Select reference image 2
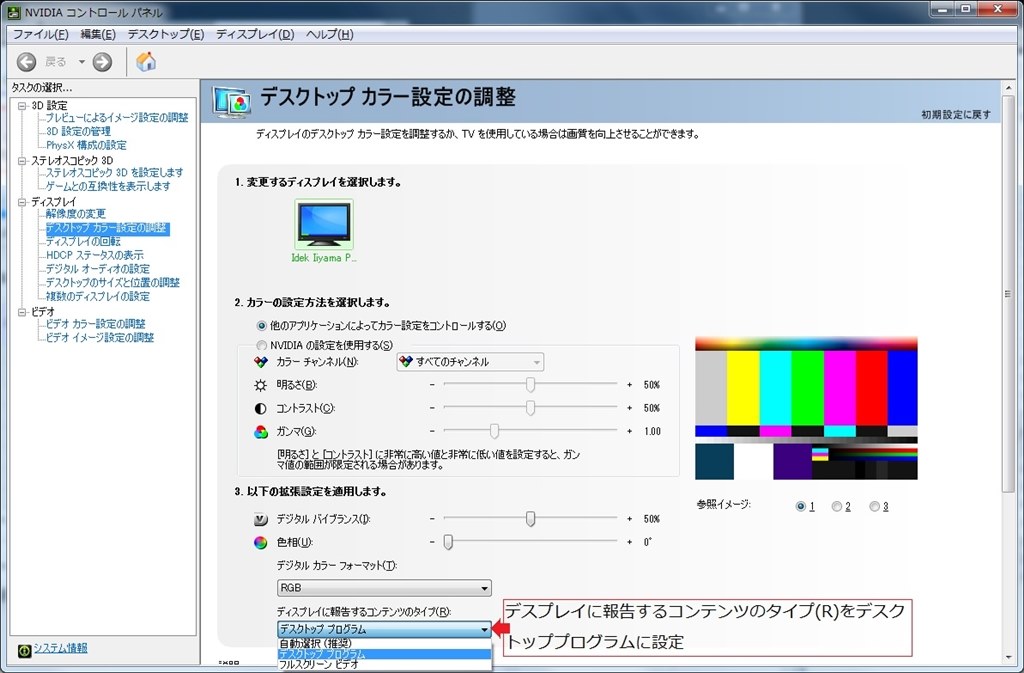The height and width of the screenshot is (673, 1024). 836,506
